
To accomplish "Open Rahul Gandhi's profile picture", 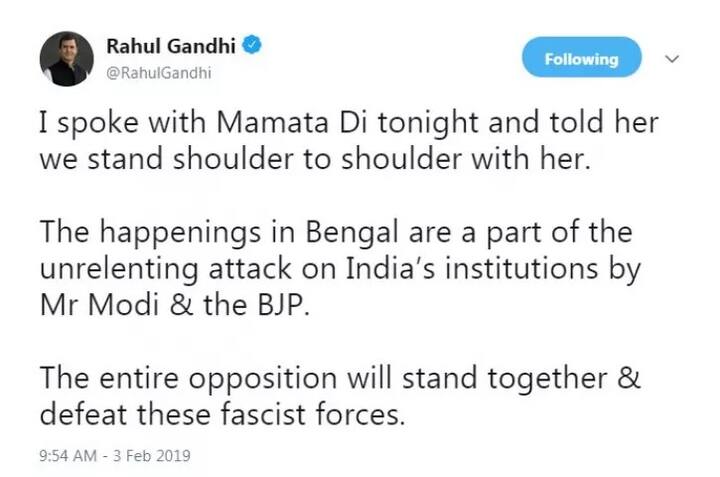I will 66,58.
